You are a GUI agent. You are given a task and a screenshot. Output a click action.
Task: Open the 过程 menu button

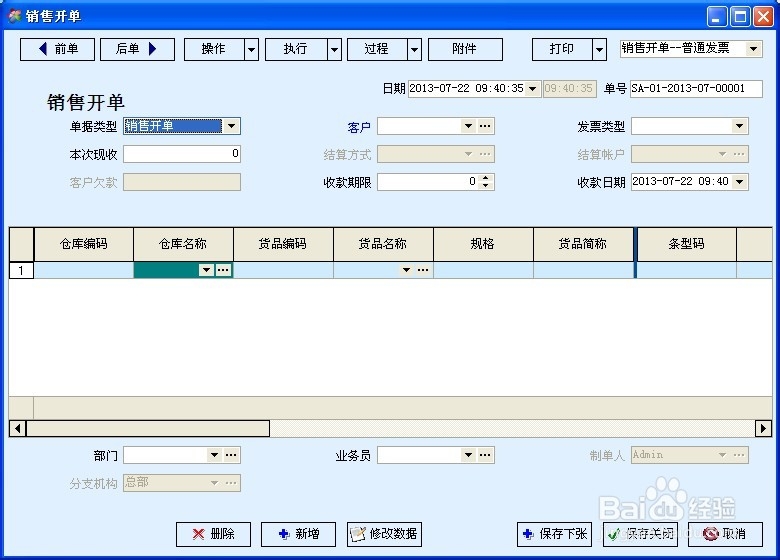click(x=377, y=49)
